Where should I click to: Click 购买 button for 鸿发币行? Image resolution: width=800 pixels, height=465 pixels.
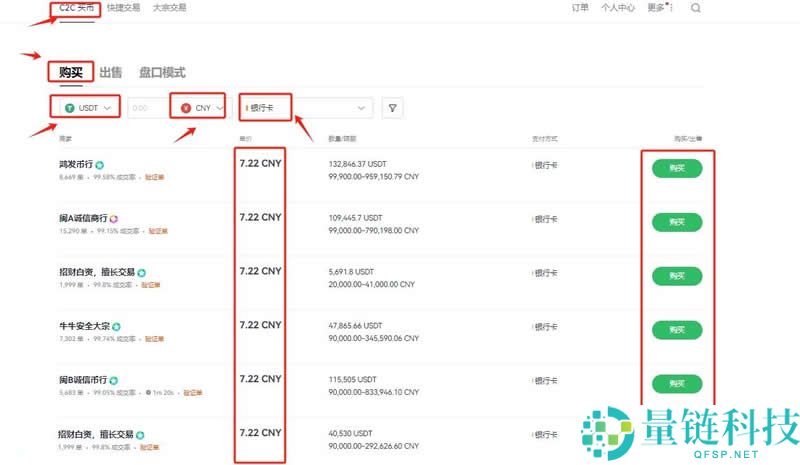[677, 168]
